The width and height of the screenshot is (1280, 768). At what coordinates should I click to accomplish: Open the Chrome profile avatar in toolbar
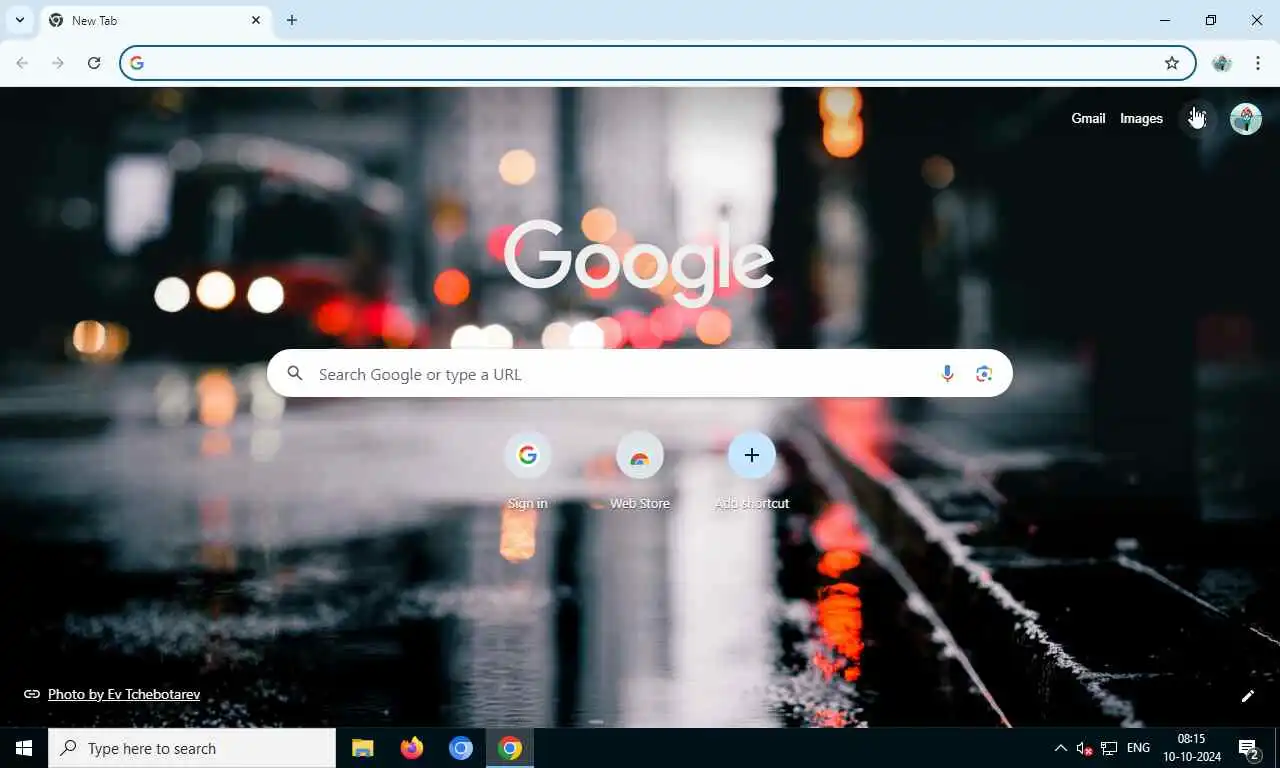point(1222,63)
